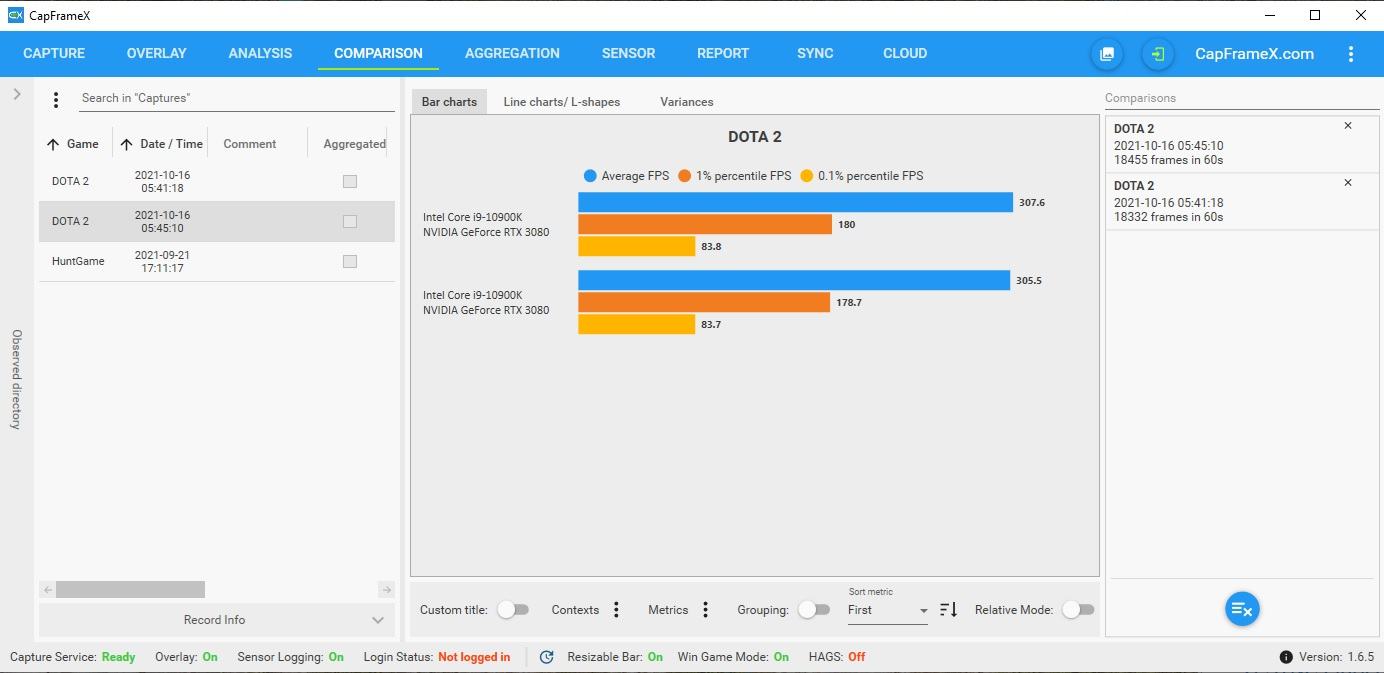Open the Sort metric dropdown
Viewport: 1384px width, 673px height.
tap(887, 611)
